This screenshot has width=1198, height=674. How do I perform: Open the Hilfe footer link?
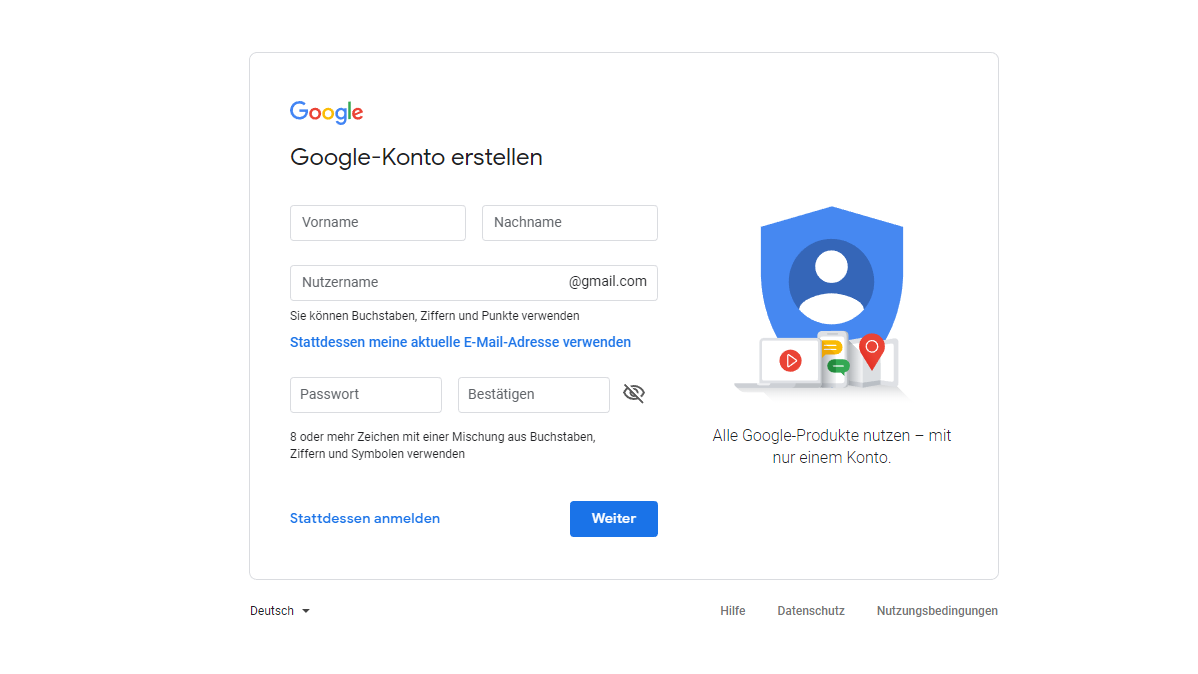(732, 611)
